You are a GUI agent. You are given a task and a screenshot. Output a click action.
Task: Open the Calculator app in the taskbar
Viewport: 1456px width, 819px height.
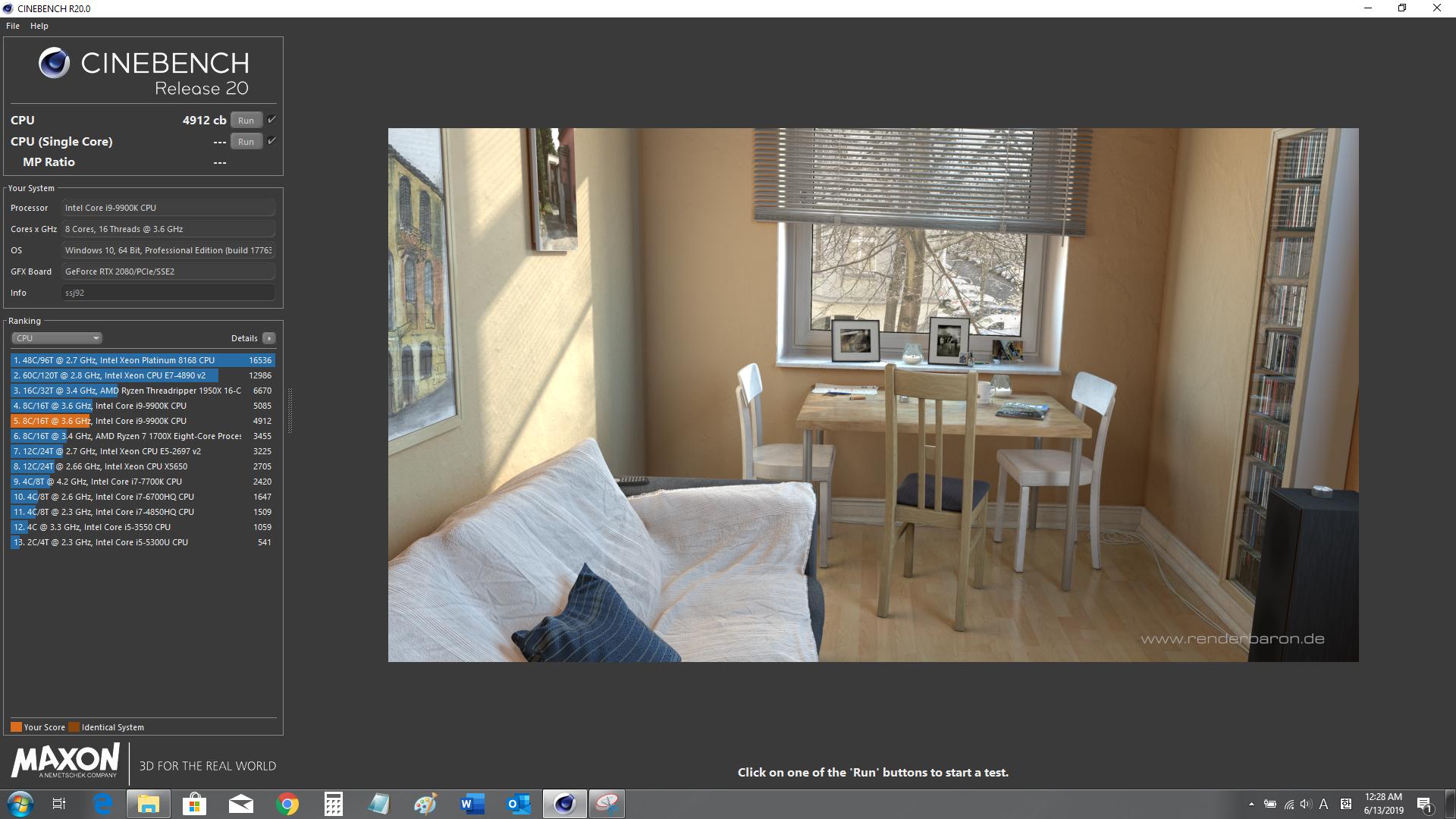pyautogui.click(x=333, y=804)
